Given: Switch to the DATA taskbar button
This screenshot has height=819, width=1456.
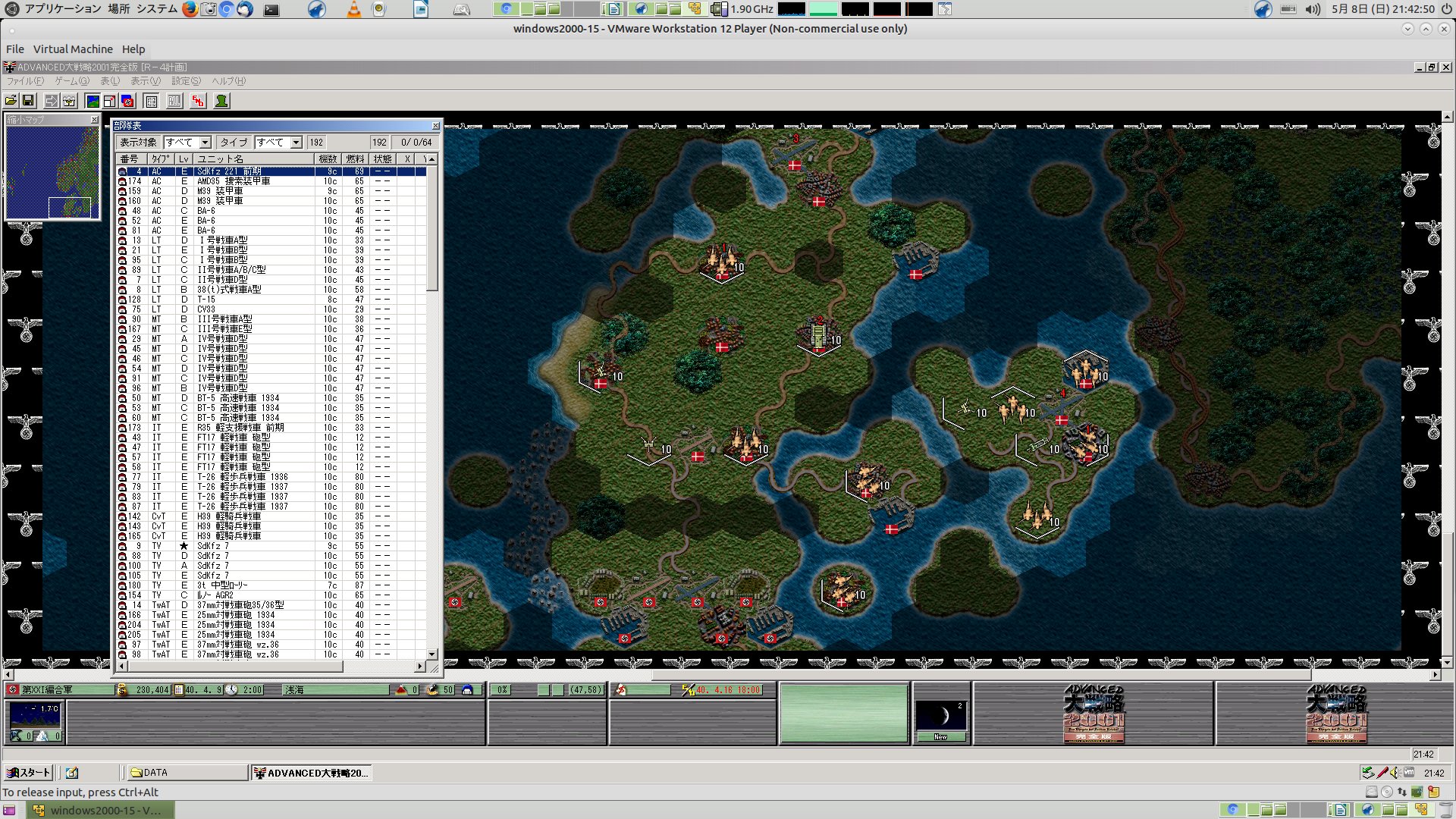Looking at the screenshot, I should tap(188, 773).
